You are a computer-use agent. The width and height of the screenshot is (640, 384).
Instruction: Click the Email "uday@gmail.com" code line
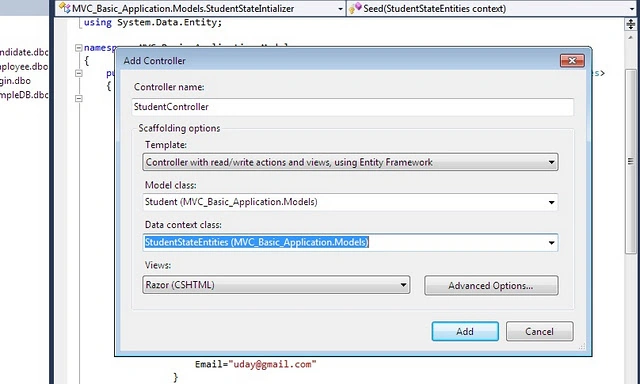click(x=256, y=364)
